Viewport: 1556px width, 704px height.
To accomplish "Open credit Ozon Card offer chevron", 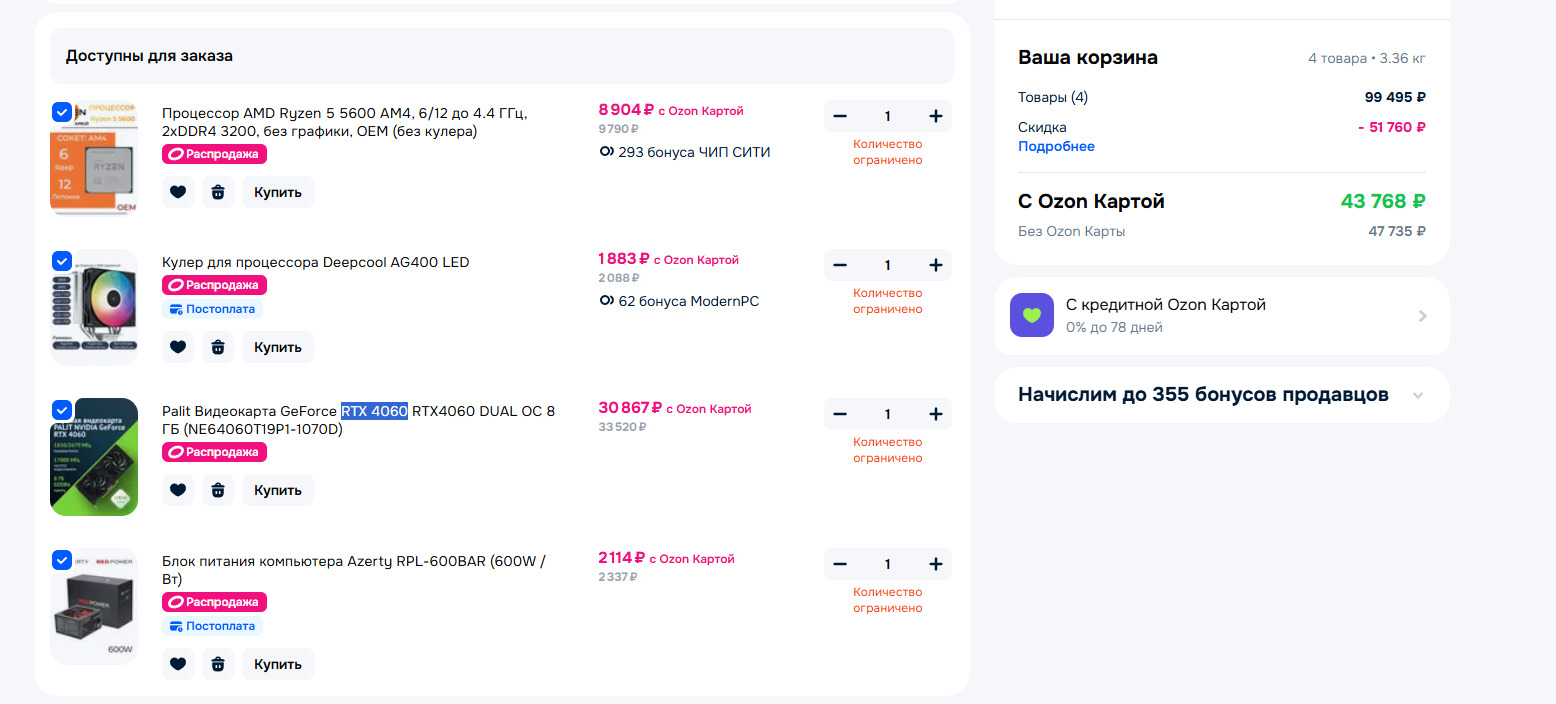I will pyautogui.click(x=1423, y=316).
